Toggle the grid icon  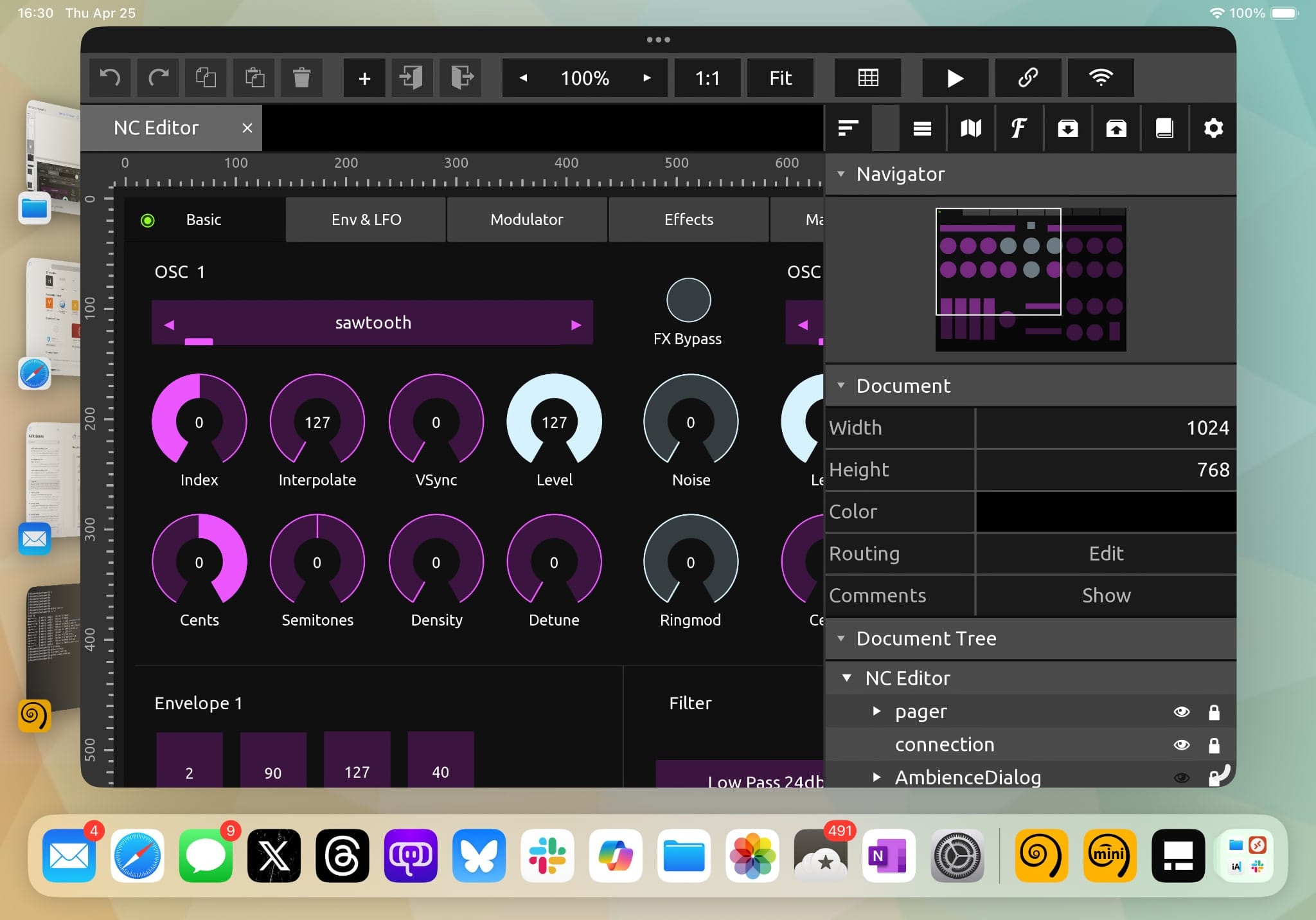pyautogui.click(x=867, y=78)
